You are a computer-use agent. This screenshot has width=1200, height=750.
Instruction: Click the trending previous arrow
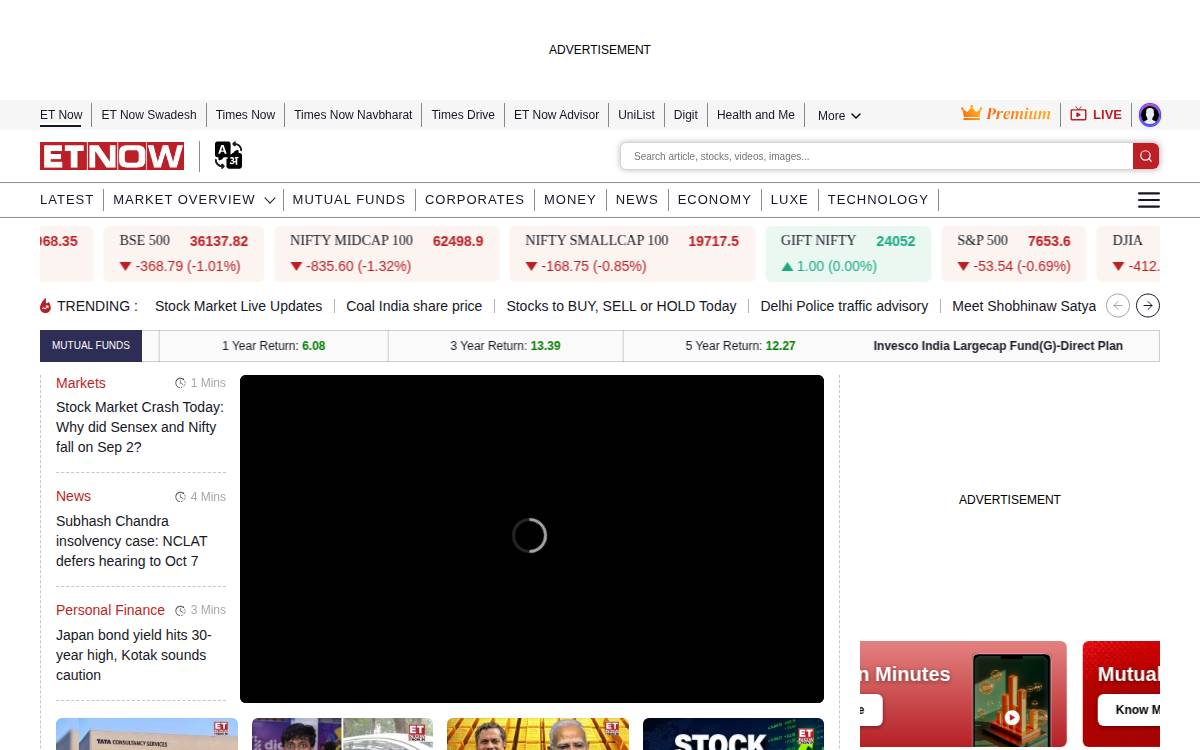1118,306
